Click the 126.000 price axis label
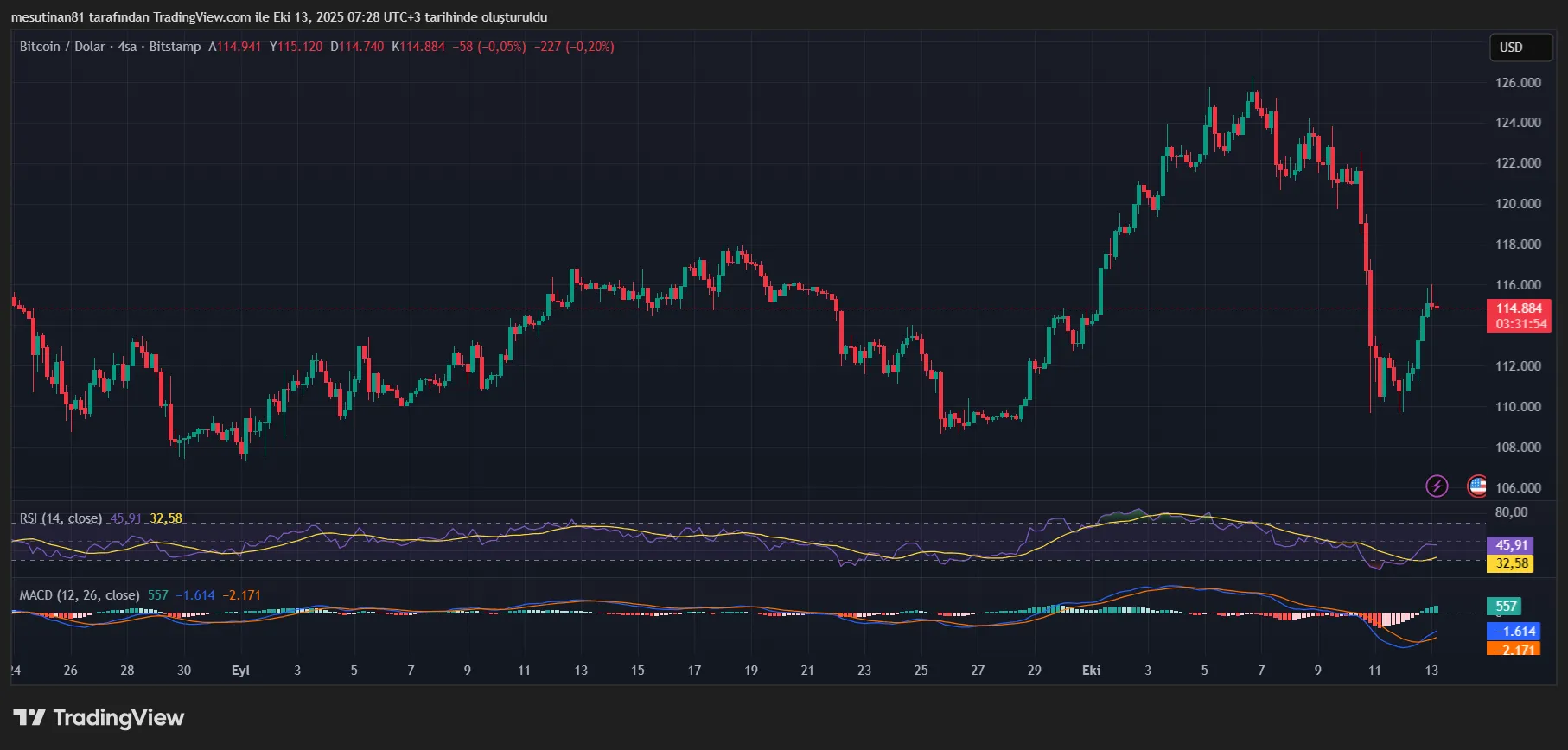 pos(1518,83)
